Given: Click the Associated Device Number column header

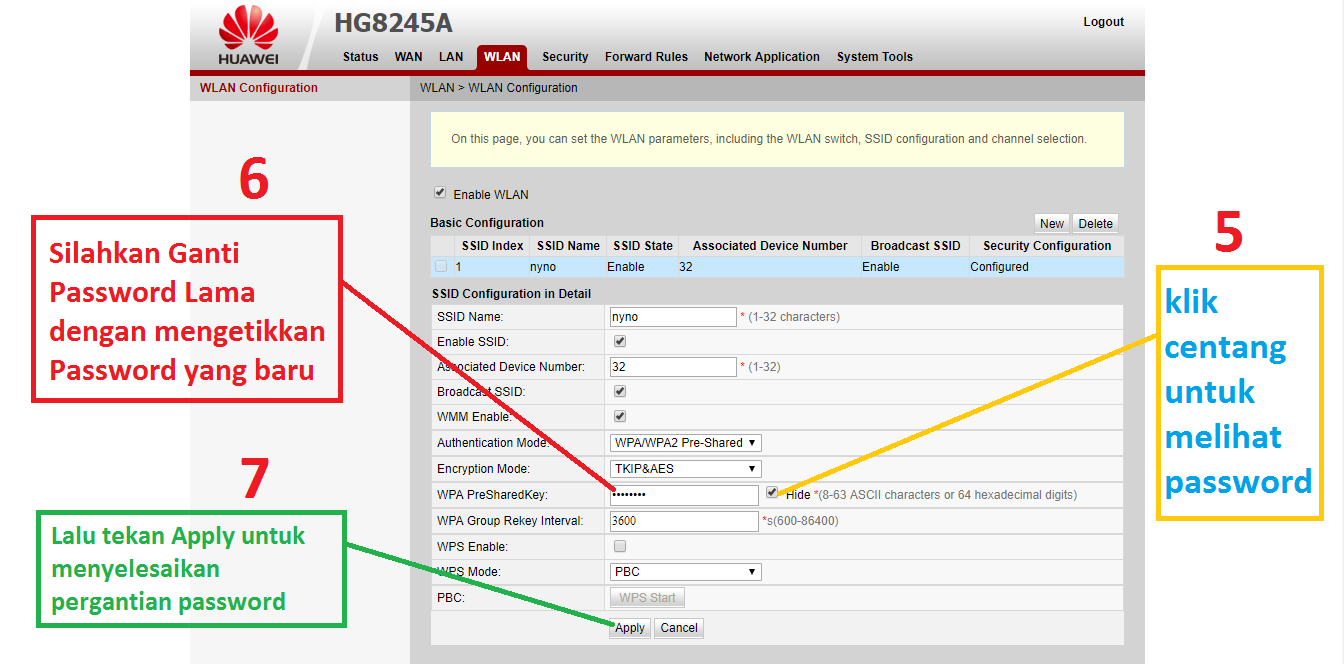Looking at the screenshot, I should coord(770,246).
